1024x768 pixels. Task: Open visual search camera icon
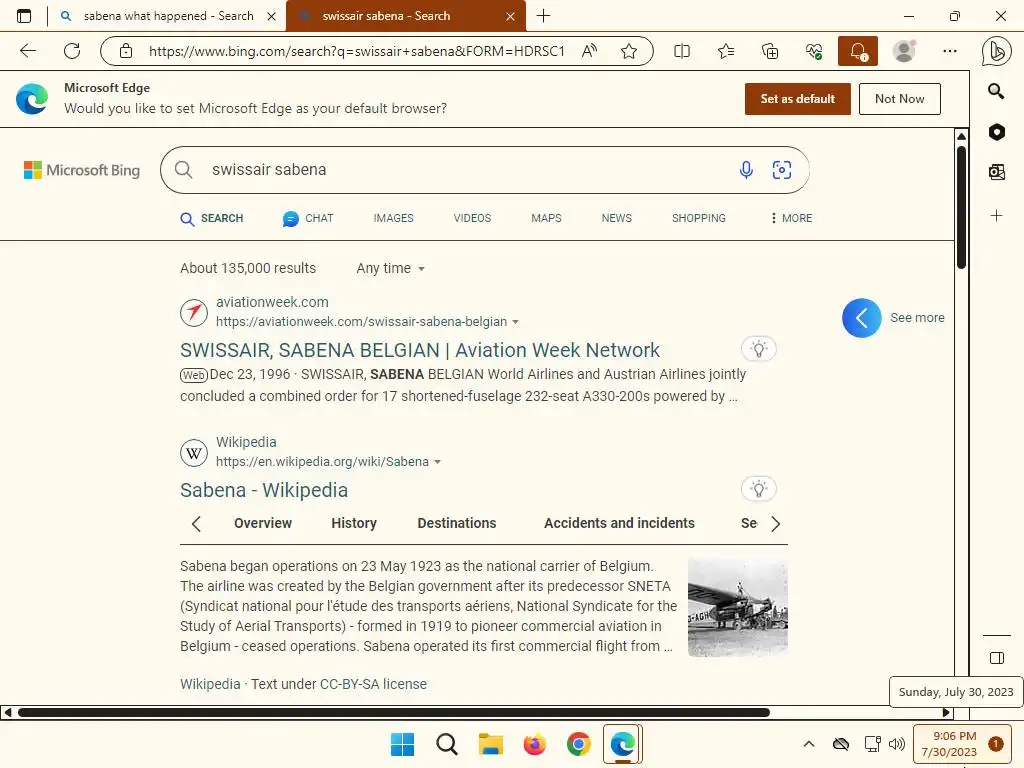point(782,170)
